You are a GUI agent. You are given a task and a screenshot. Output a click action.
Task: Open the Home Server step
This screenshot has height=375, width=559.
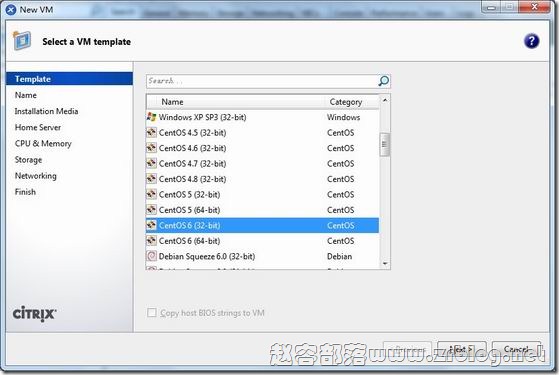pos(38,127)
